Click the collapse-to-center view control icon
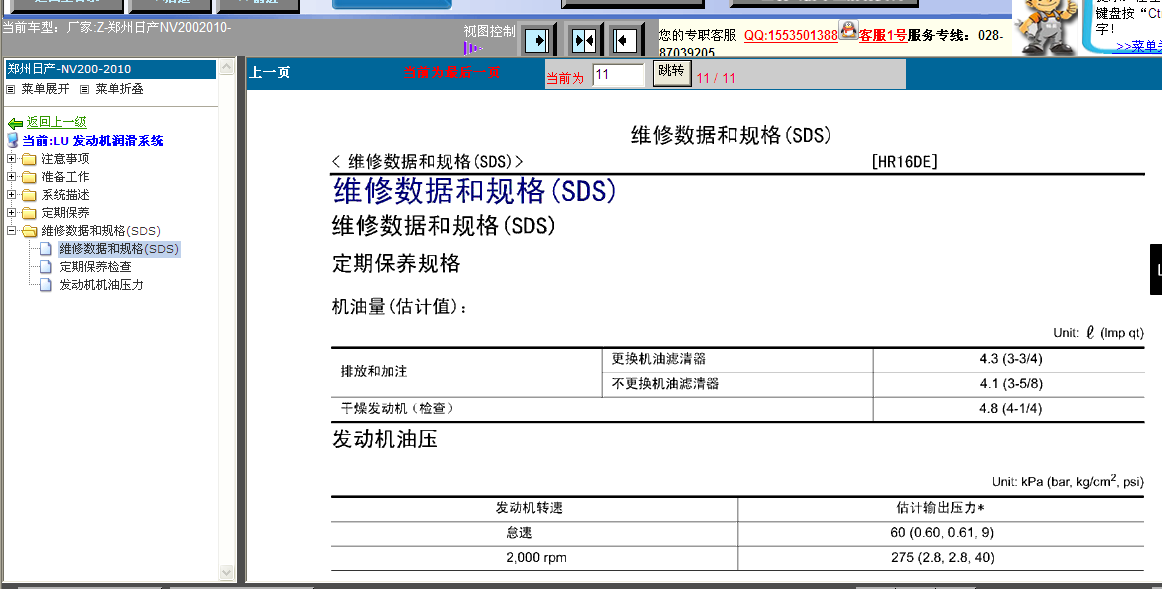This screenshot has height=589, width=1162. 584,40
